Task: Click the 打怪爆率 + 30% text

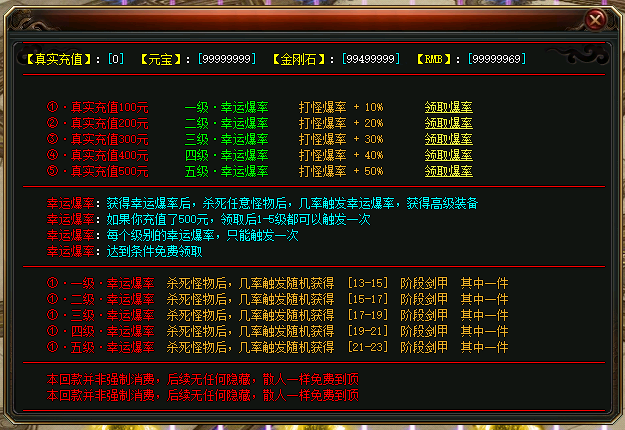Action: click(341, 139)
